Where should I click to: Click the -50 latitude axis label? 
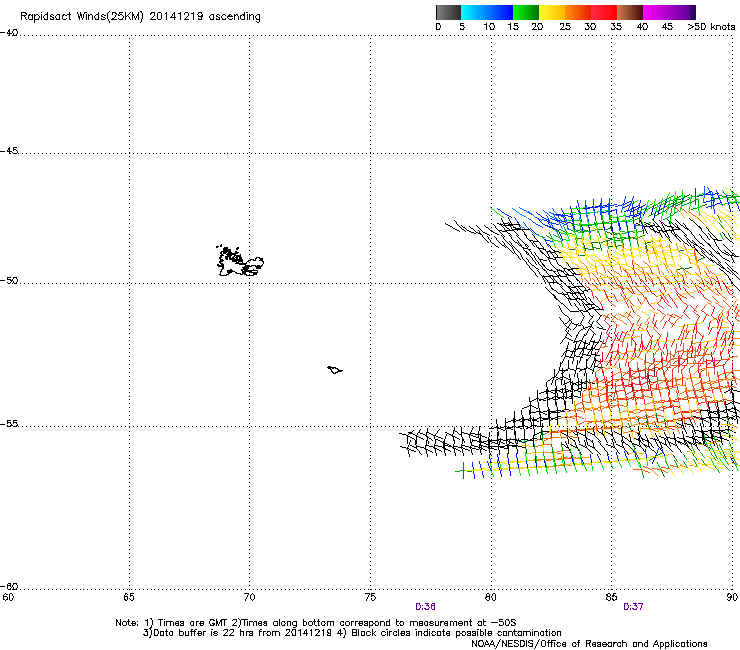(x=9, y=281)
